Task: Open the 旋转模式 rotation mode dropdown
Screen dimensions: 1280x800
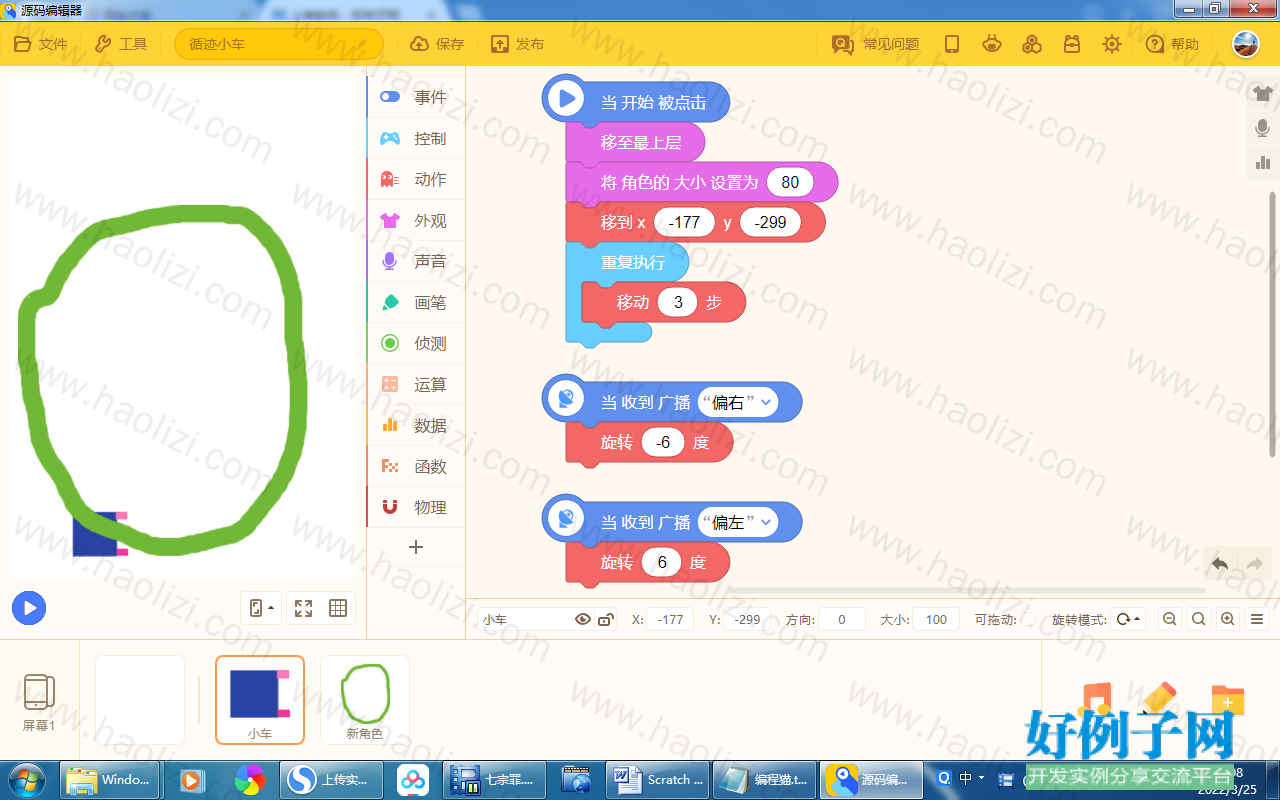Action: (1128, 620)
